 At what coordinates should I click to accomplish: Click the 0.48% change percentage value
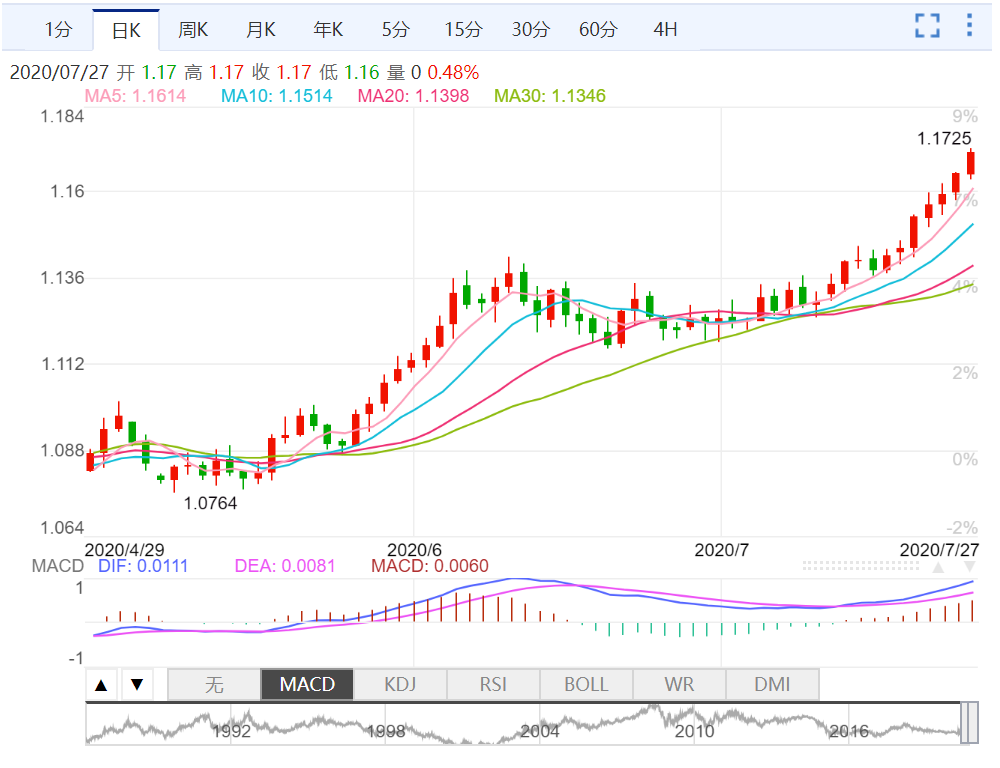click(453, 73)
